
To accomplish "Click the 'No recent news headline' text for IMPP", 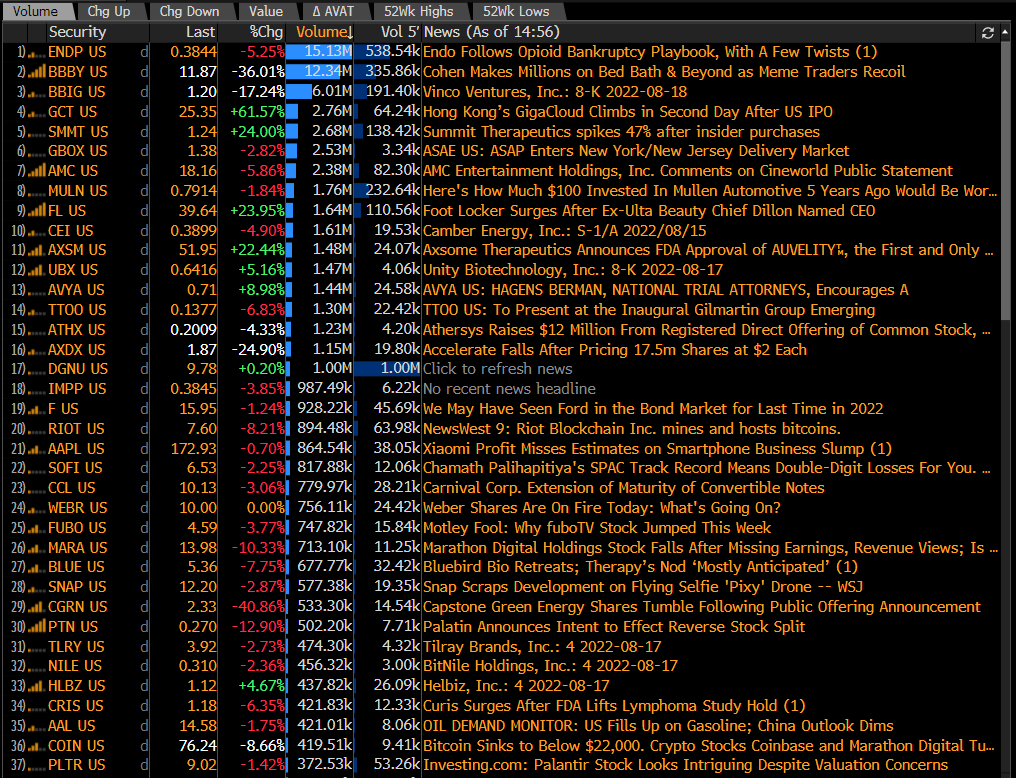I will [509, 389].
